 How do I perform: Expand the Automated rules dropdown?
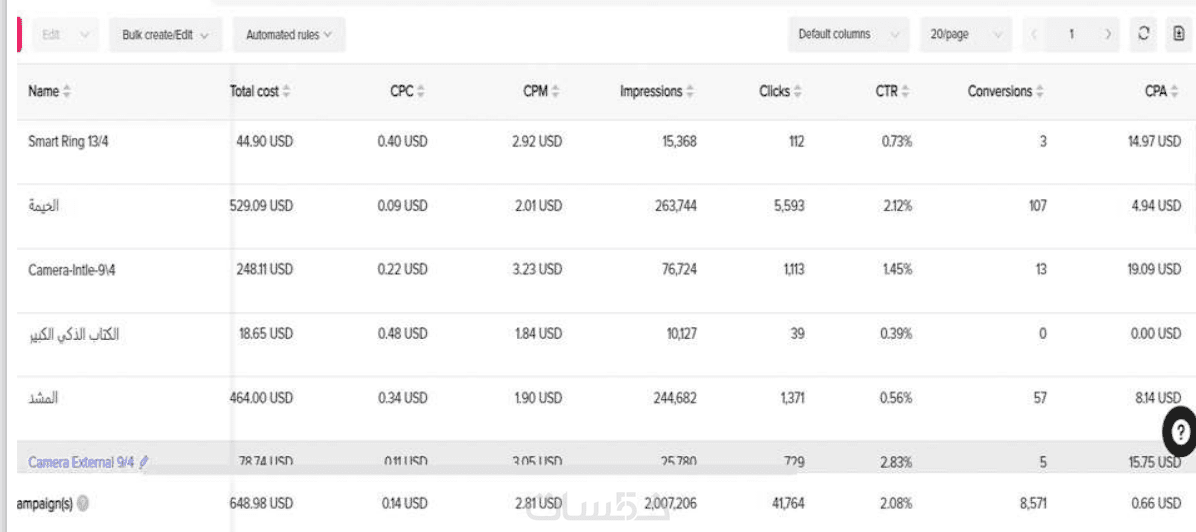pyautogui.click(x=288, y=35)
